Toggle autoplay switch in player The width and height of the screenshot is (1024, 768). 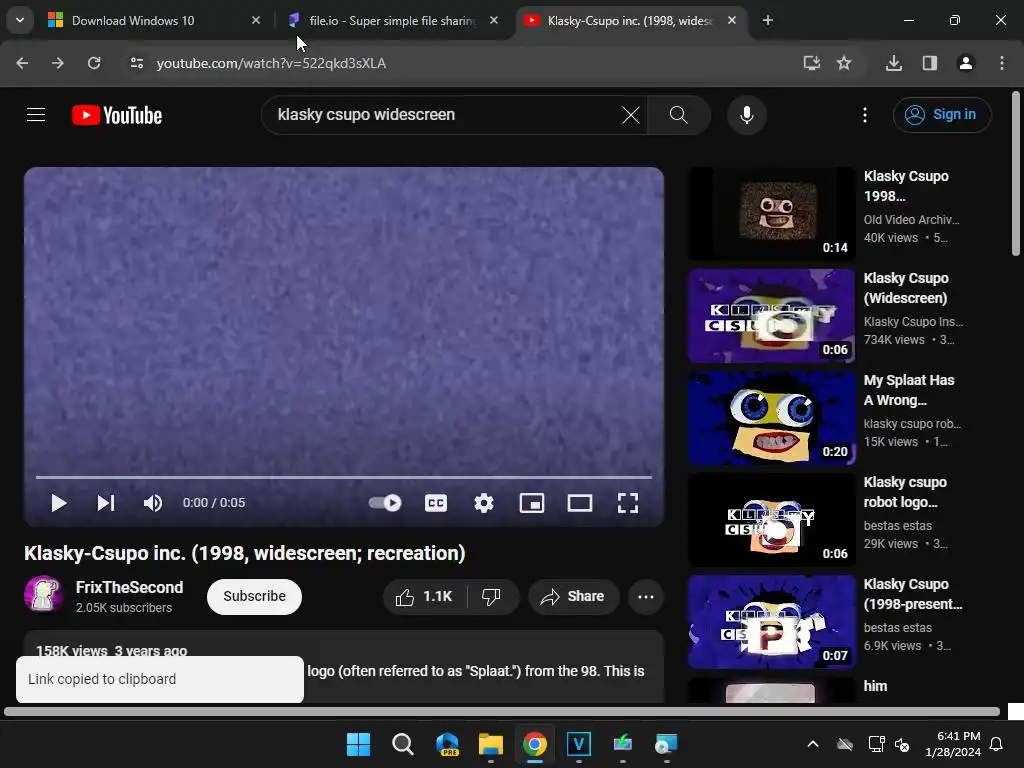click(x=385, y=503)
